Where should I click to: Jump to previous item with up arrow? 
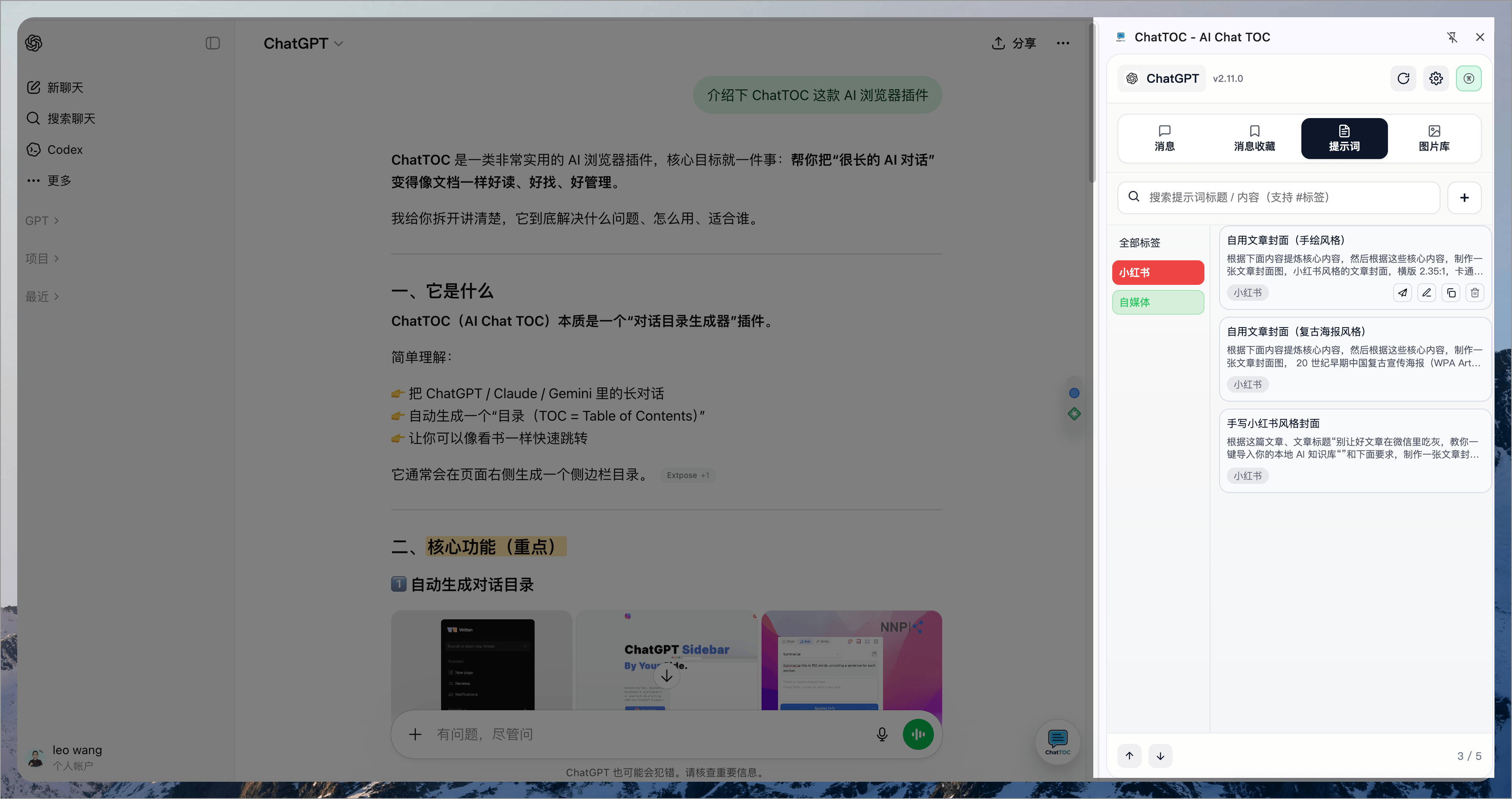1129,755
